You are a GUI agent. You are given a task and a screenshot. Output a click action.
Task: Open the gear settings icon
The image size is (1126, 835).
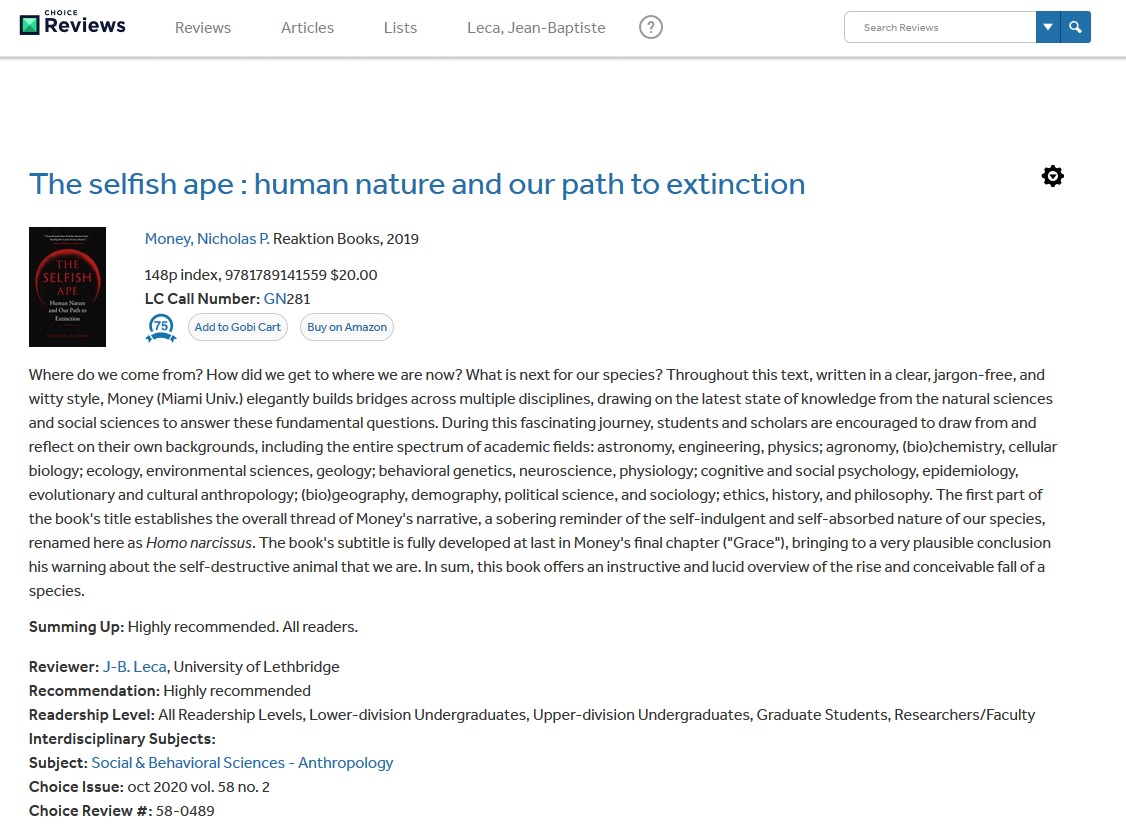(x=1052, y=177)
